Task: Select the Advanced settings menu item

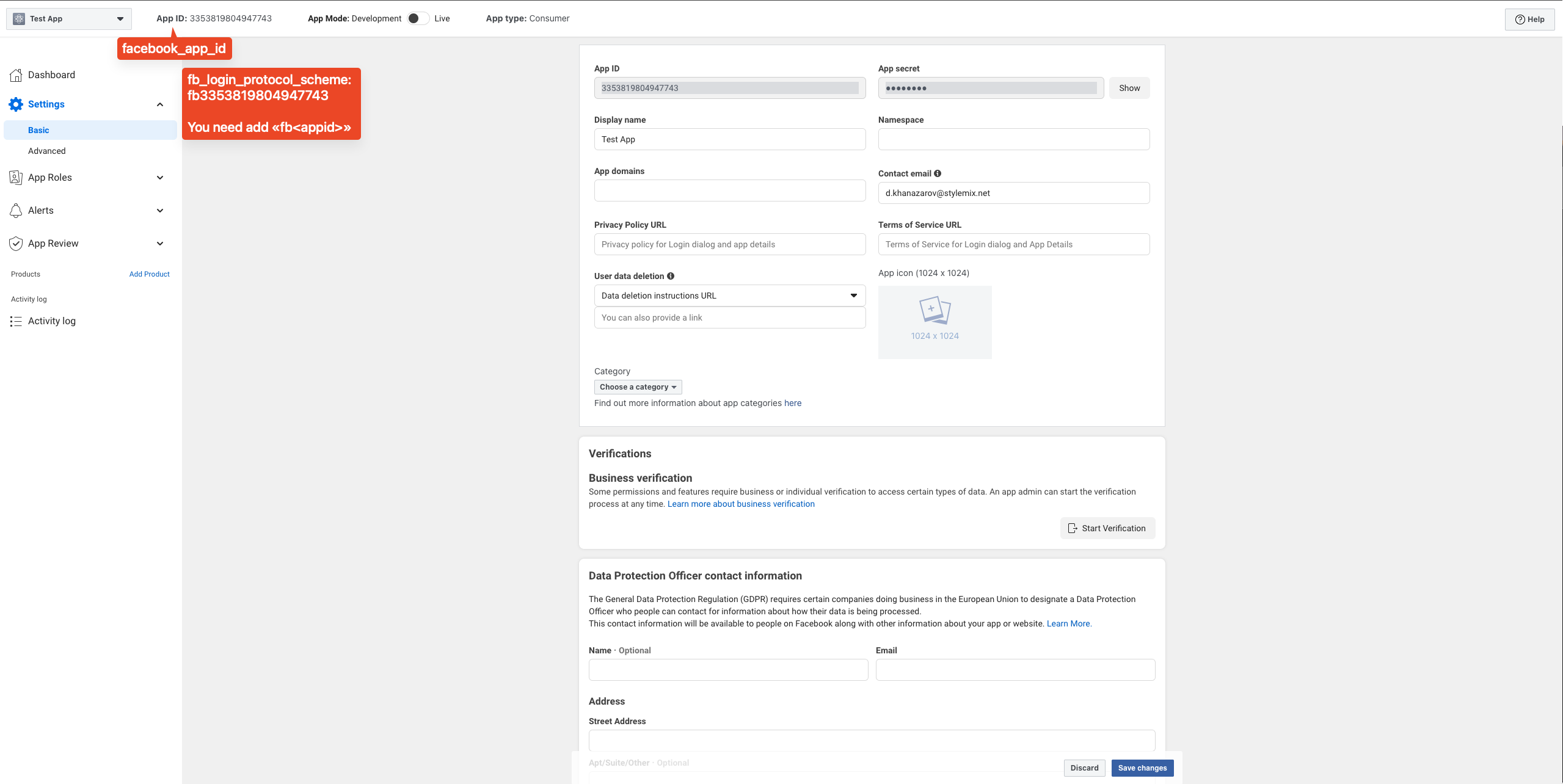Action: (x=46, y=151)
